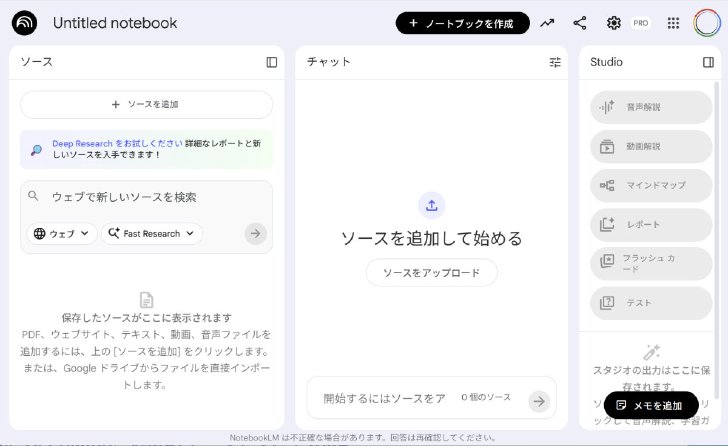Click the document icon in empty sources area
Image resolution: width=728 pixels, height=446 pixels.
(146, 300)
